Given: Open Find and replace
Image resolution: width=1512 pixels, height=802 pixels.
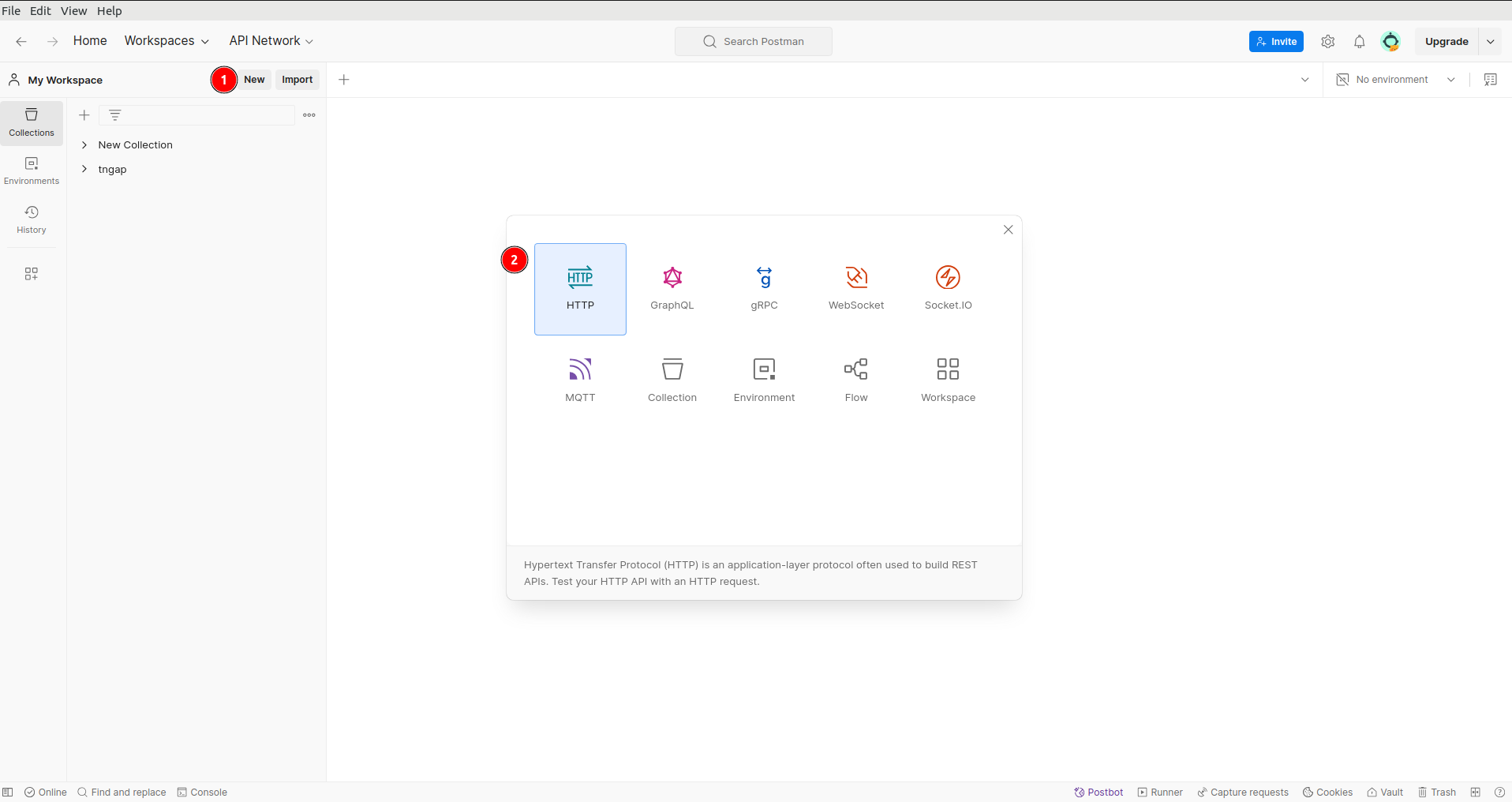Looking at the screenshot, I should (x=122, y=793).
